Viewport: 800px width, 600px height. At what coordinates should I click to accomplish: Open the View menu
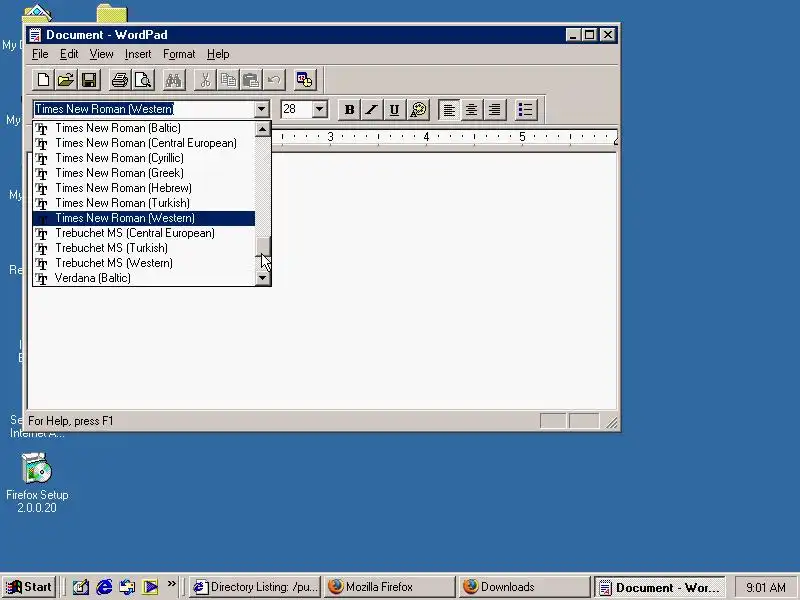[x=102, y=54]
